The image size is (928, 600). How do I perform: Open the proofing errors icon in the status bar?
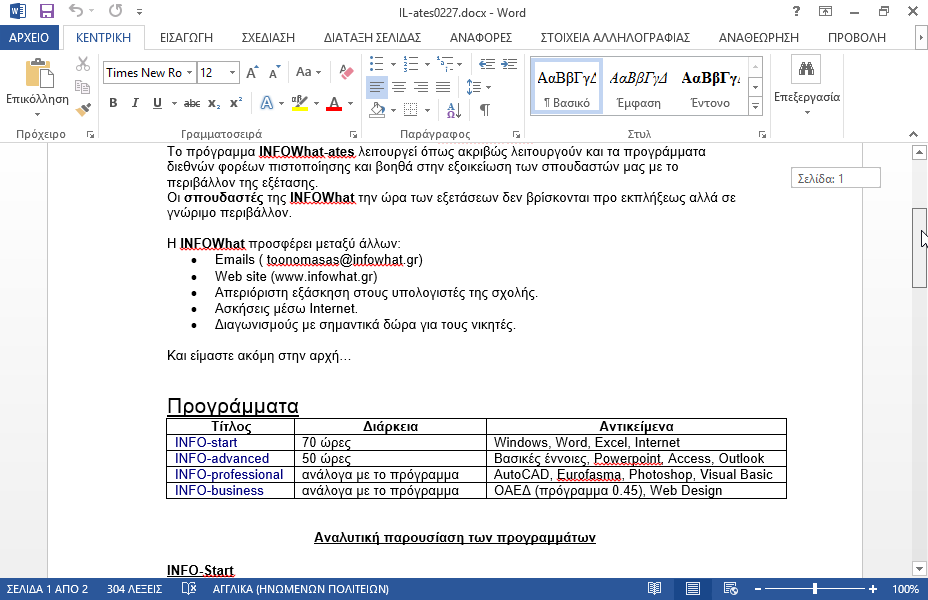pyautogui.click(x=189, y=589)
